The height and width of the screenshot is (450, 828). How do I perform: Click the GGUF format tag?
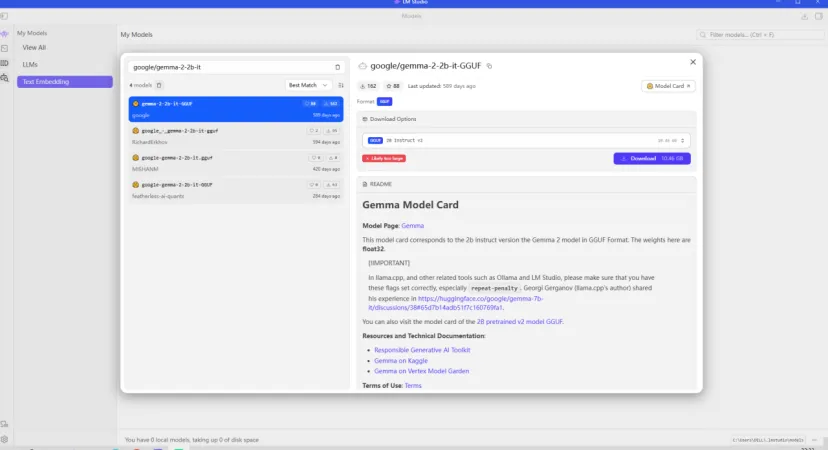point(384,101)
